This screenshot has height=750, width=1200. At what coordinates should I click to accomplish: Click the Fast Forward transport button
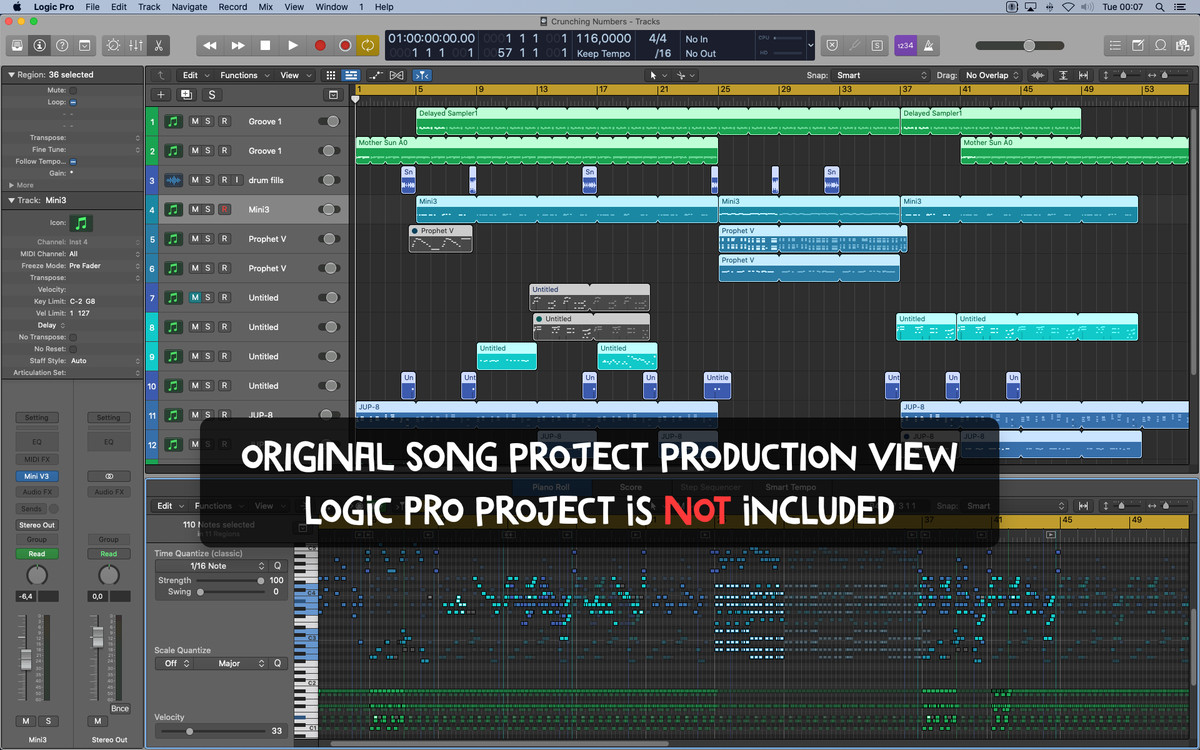tap(238, 45)
